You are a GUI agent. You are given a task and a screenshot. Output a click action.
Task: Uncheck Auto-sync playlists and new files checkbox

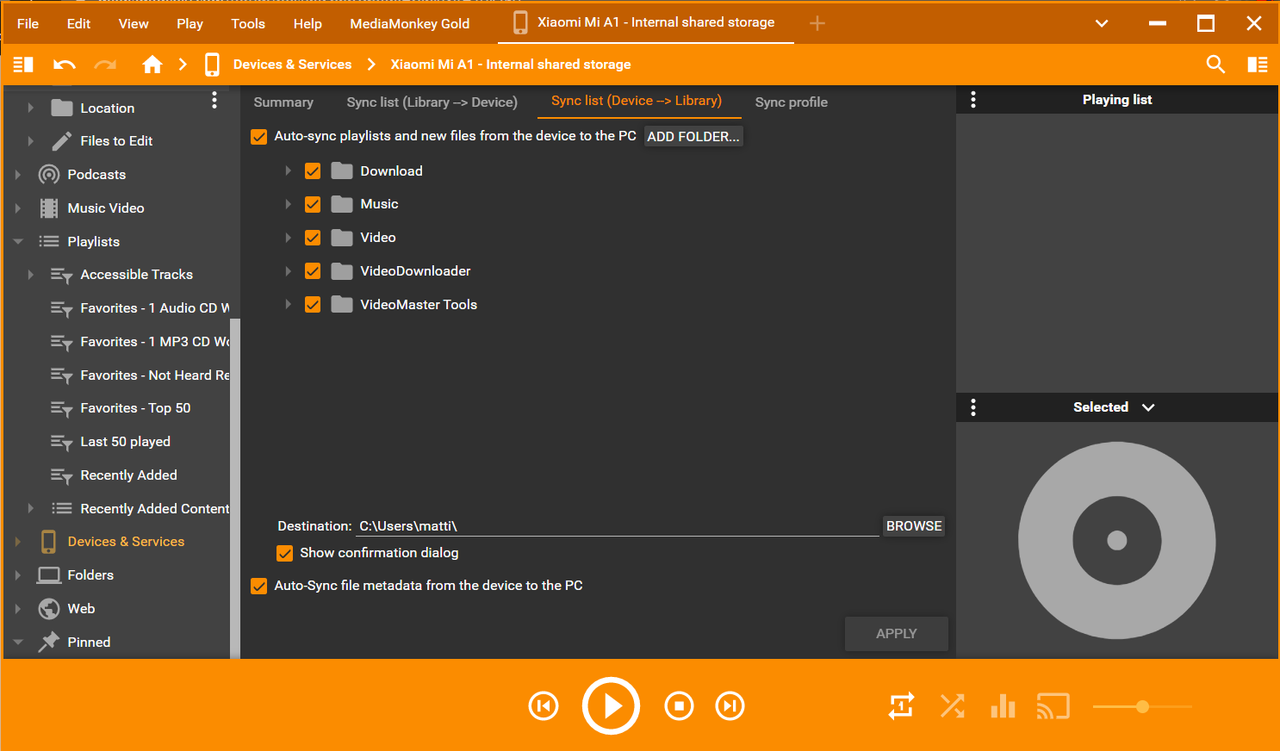[259, 136]
